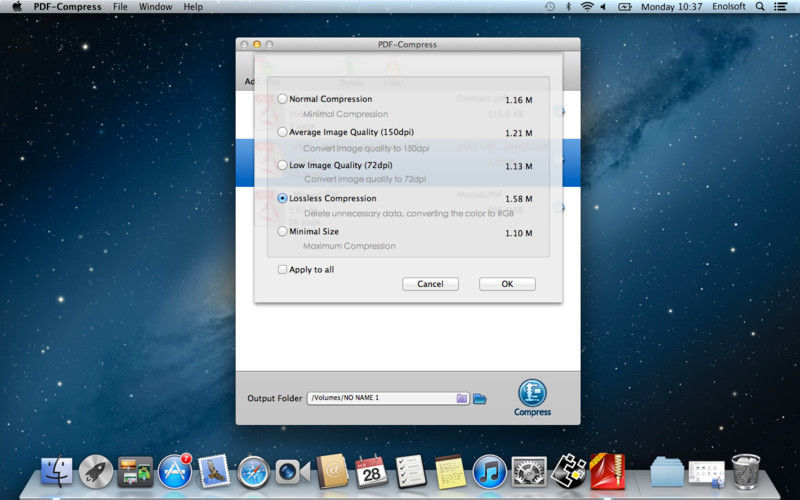Open Mail stamp icon in Dock
The image size is (800, 500).
click(214, 471)
